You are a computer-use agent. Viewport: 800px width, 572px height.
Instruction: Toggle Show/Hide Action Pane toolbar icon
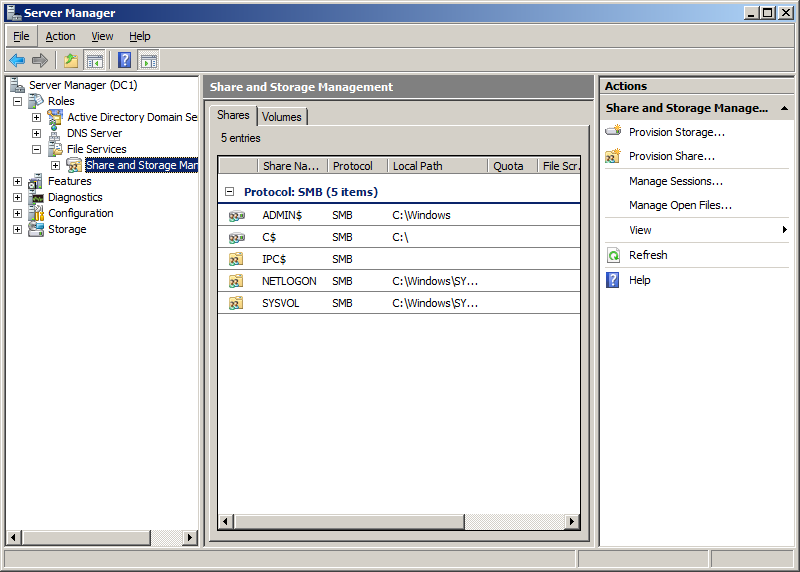[149, 61]
